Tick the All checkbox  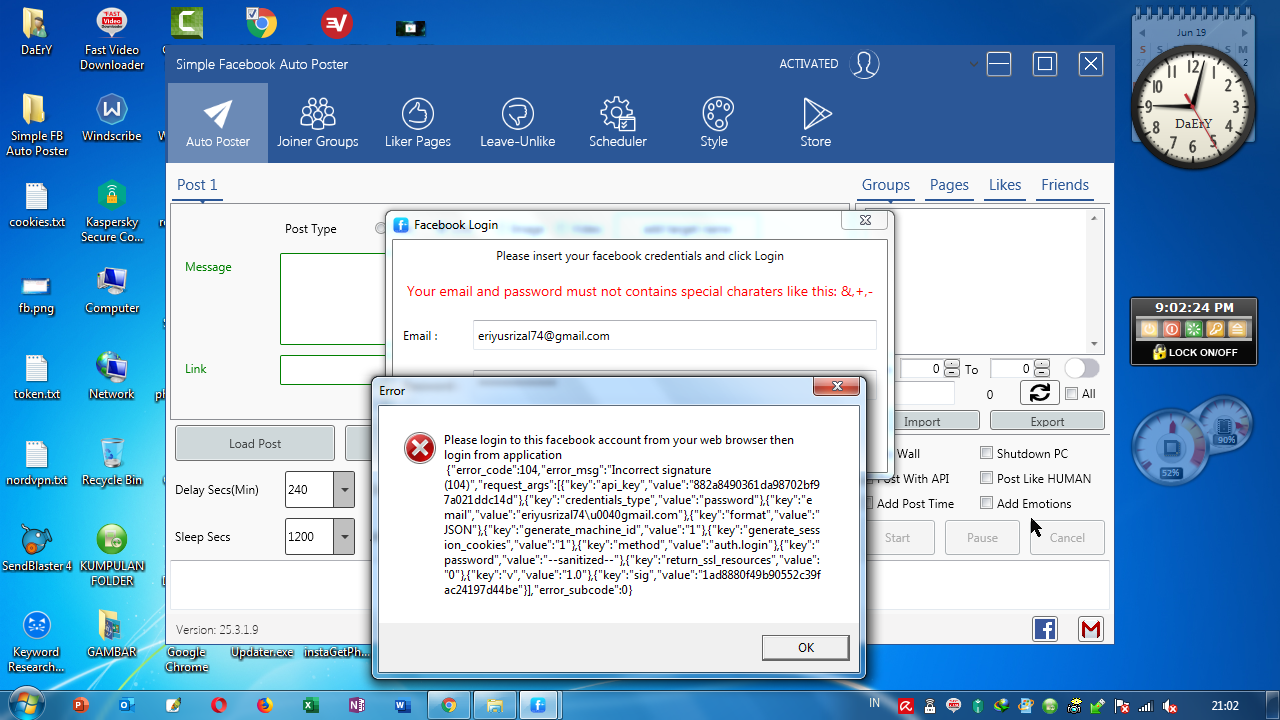[1072, 394]
